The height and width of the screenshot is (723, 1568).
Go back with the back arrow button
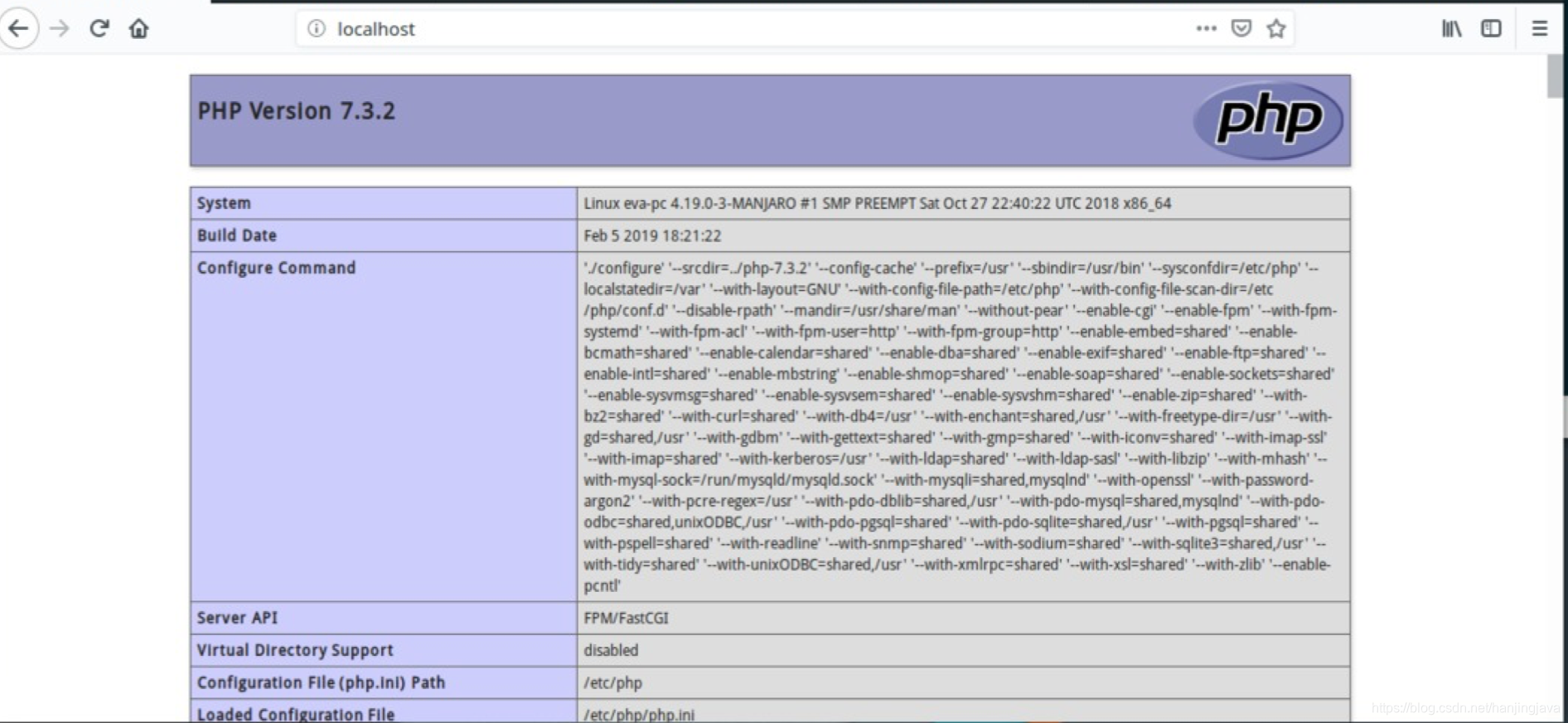[x=18, y=29]
